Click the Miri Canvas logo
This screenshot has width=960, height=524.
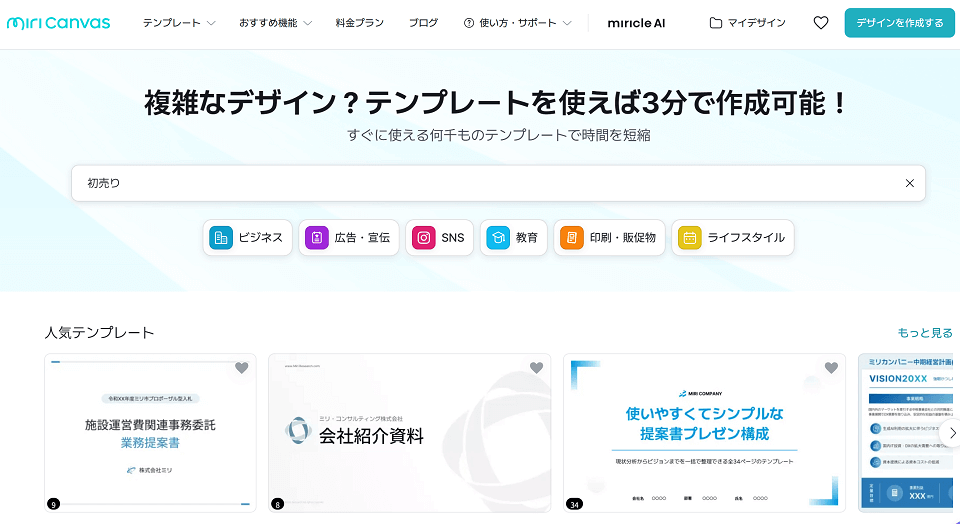coord(58,23)
